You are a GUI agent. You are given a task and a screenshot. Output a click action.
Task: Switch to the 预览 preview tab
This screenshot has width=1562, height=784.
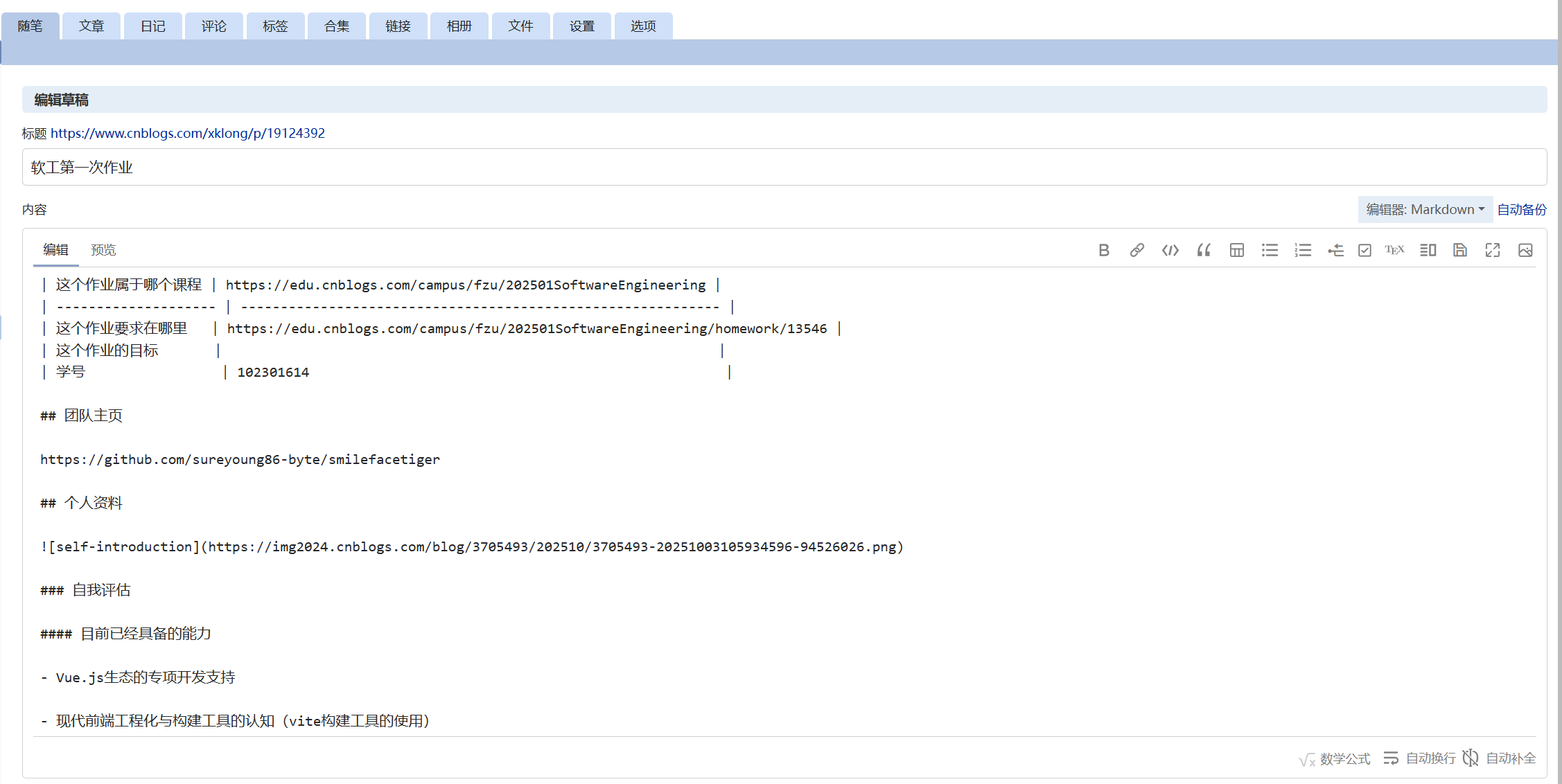[103, 250]
